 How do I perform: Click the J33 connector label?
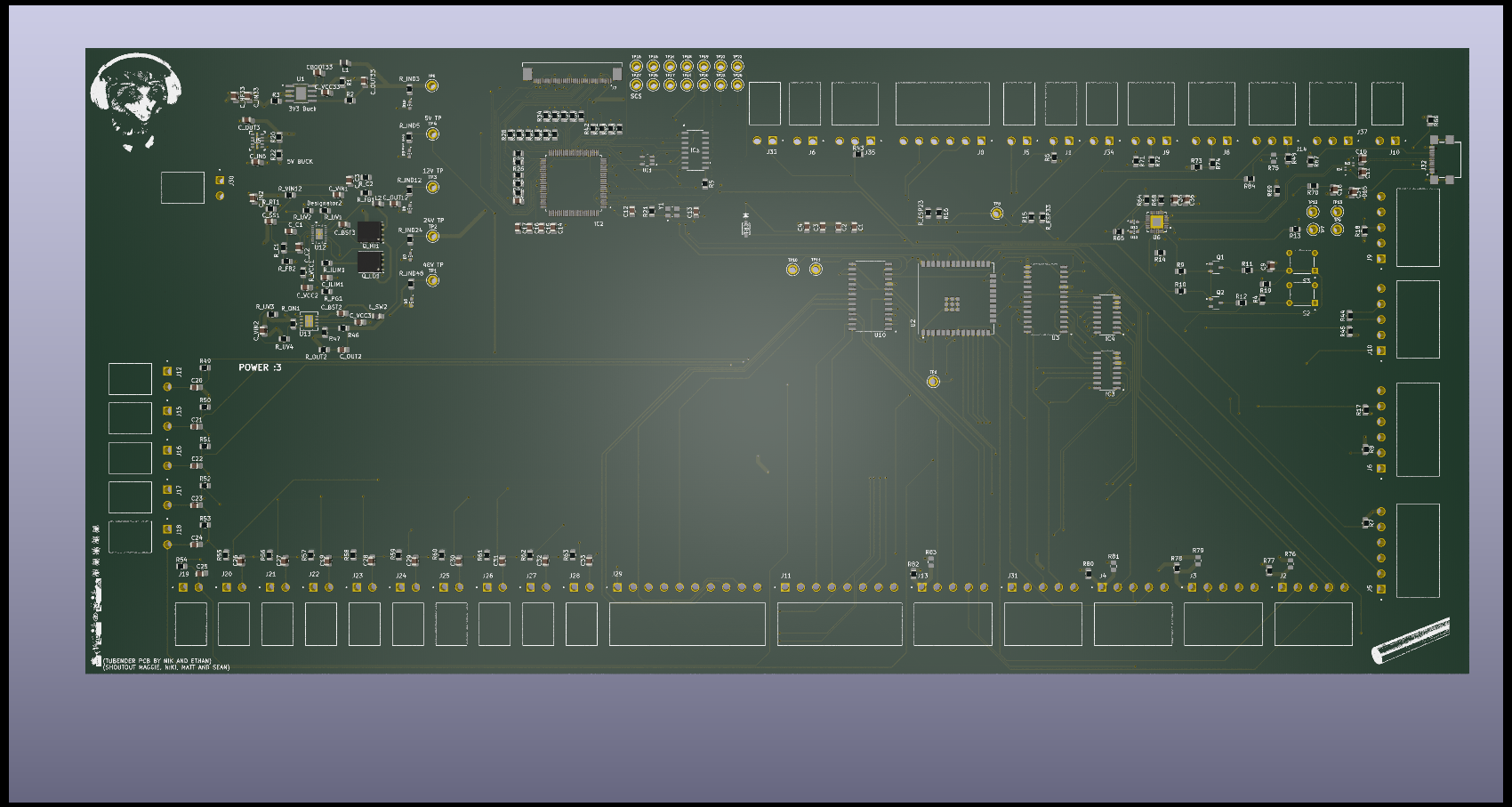(x=771, y=152)
